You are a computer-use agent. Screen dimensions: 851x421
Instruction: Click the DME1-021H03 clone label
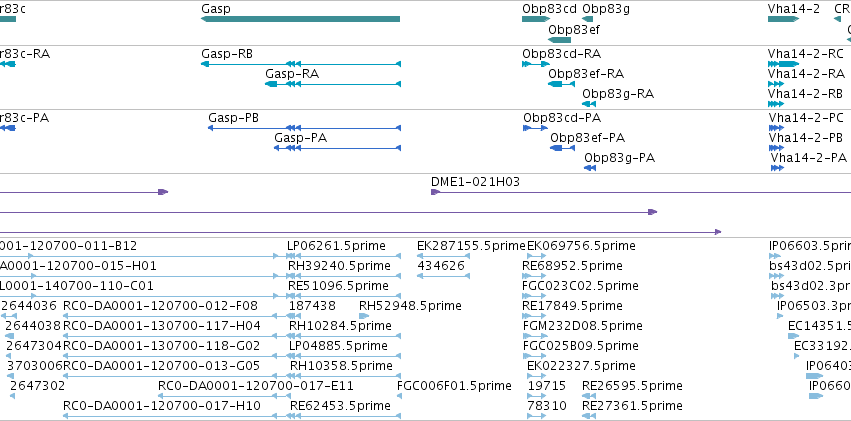[475, 182]
